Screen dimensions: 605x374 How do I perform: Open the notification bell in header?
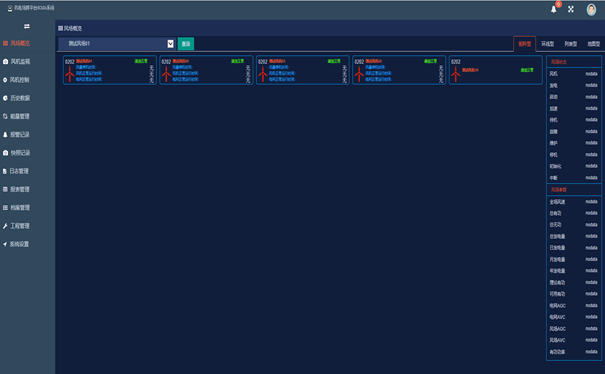pos(554,9)
